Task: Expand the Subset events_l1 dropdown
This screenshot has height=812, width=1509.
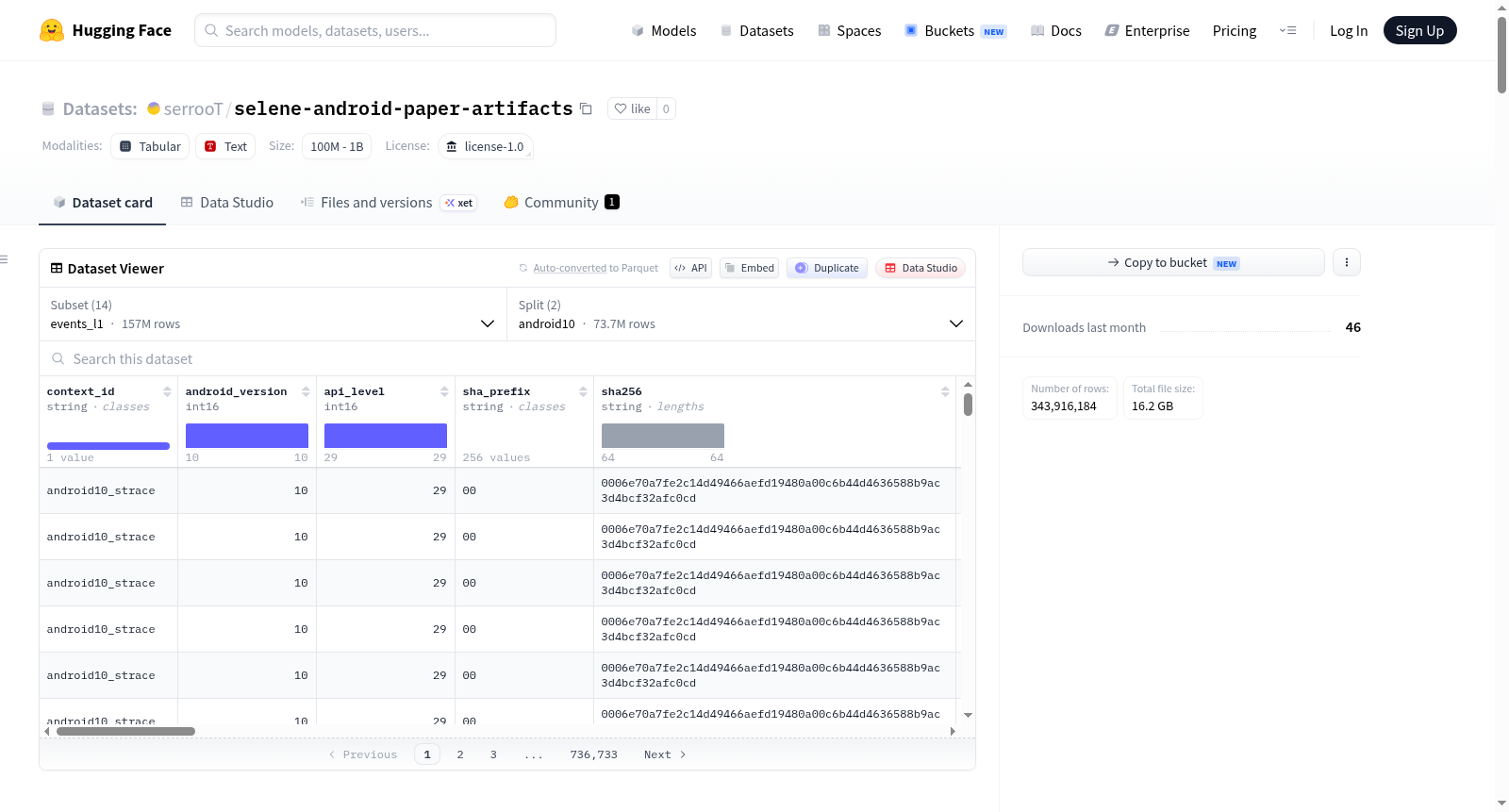Action: 274,314
